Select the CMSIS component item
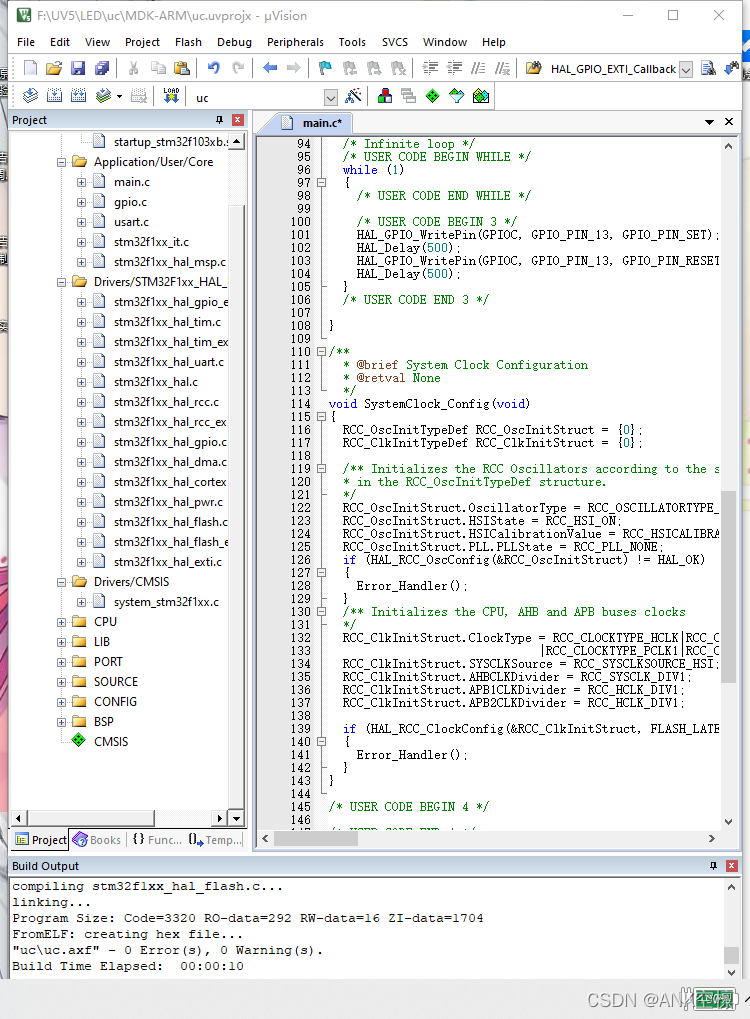The height and width of the screenshot is (1019, 750). coord(111,742)
